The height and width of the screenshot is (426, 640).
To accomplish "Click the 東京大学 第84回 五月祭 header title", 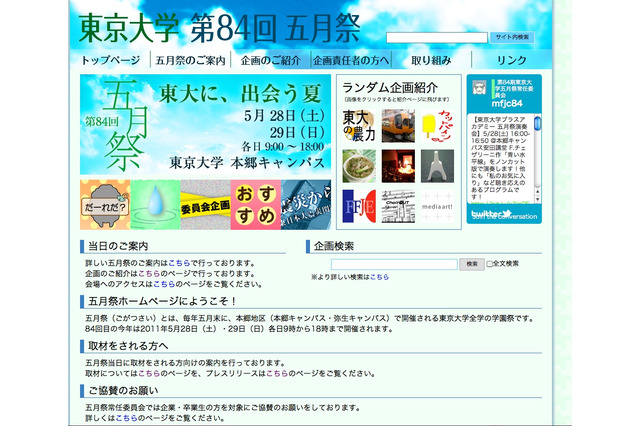I will click(219, 28).
